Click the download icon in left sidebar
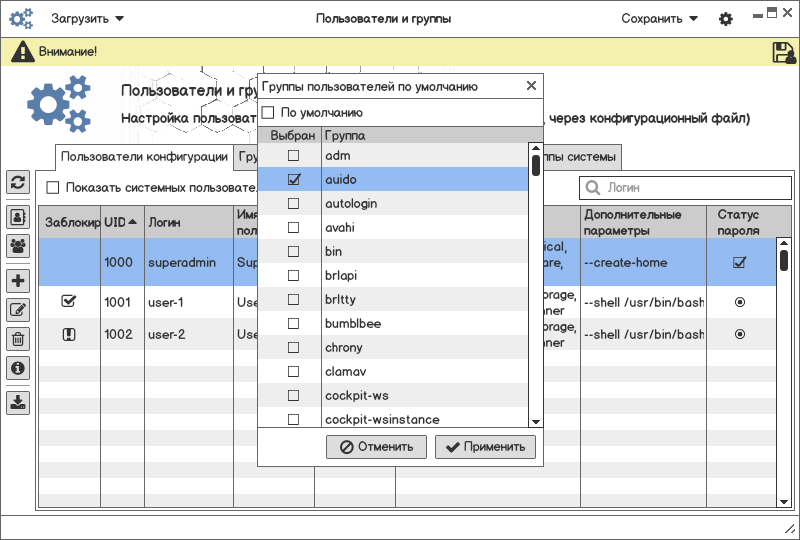This screenshot has height=540, width=800. click(x=18, y=402)
